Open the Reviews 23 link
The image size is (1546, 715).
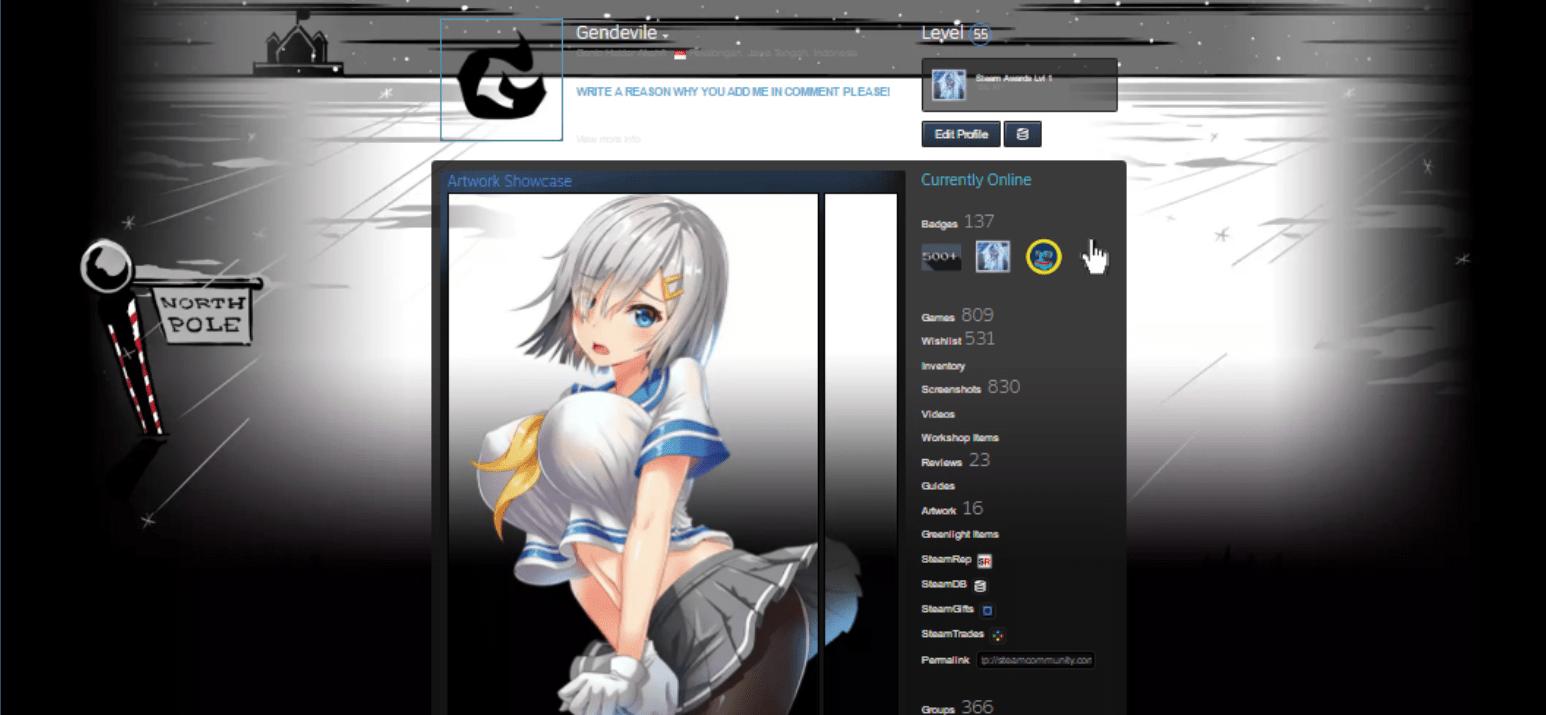tap(955, 461)
